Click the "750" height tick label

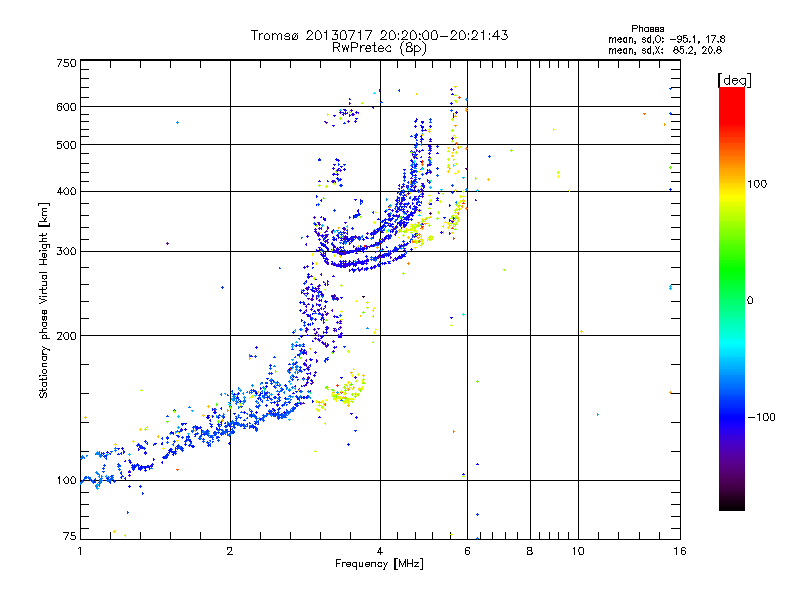coord(66,63)
